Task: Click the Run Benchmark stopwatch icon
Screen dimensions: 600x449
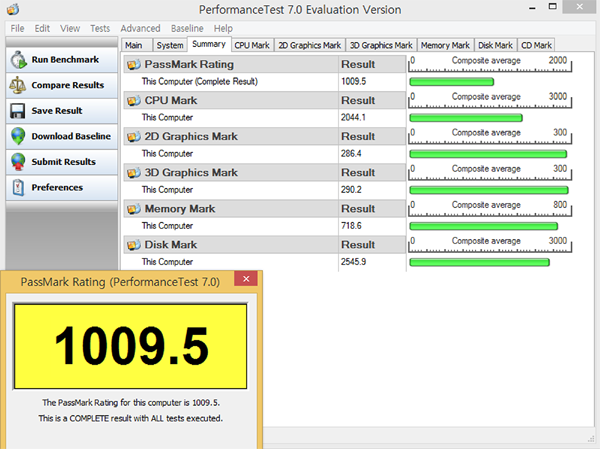Action: pyautogui.click(x=18, y=60)
